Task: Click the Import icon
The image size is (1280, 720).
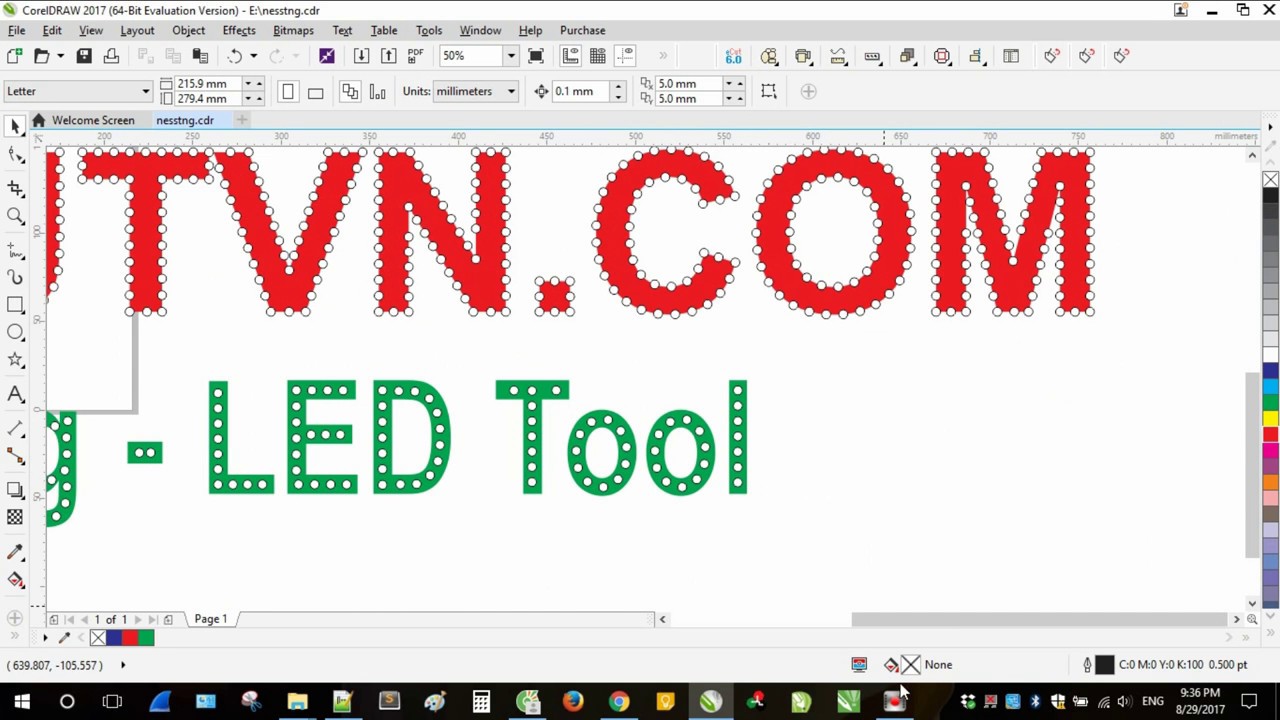Action: [361, 56]
